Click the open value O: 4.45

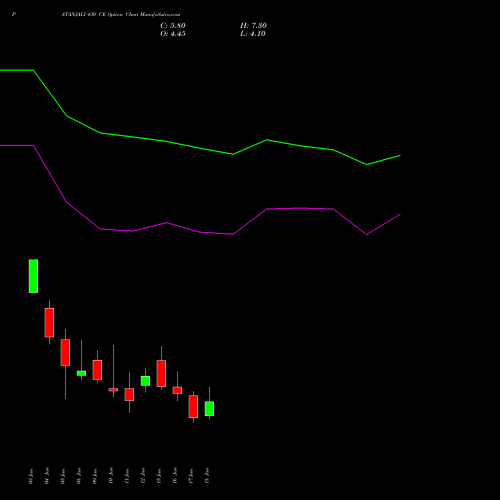[x=173, y=34]
